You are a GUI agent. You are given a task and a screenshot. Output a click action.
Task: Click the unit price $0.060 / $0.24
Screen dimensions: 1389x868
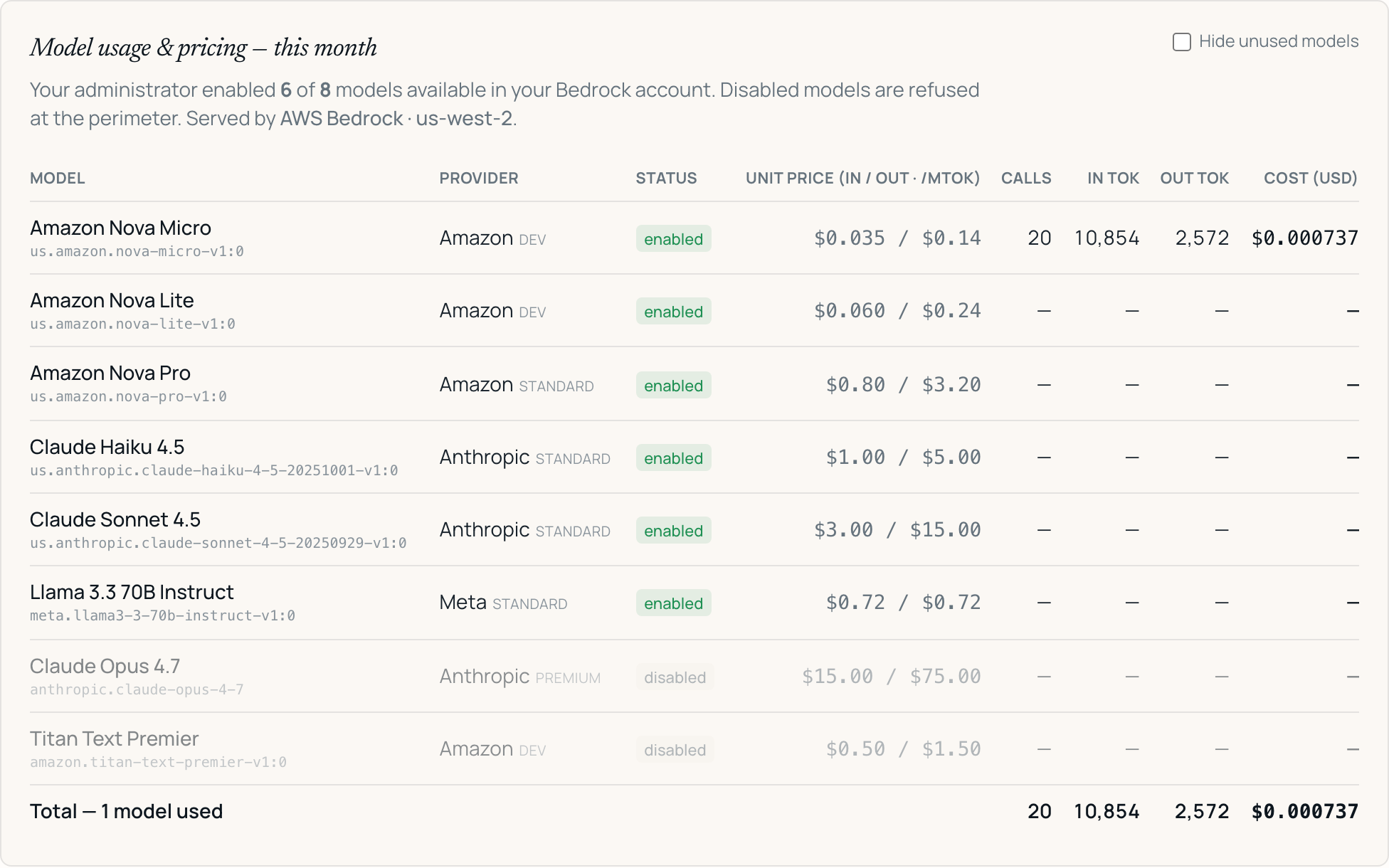897,311
